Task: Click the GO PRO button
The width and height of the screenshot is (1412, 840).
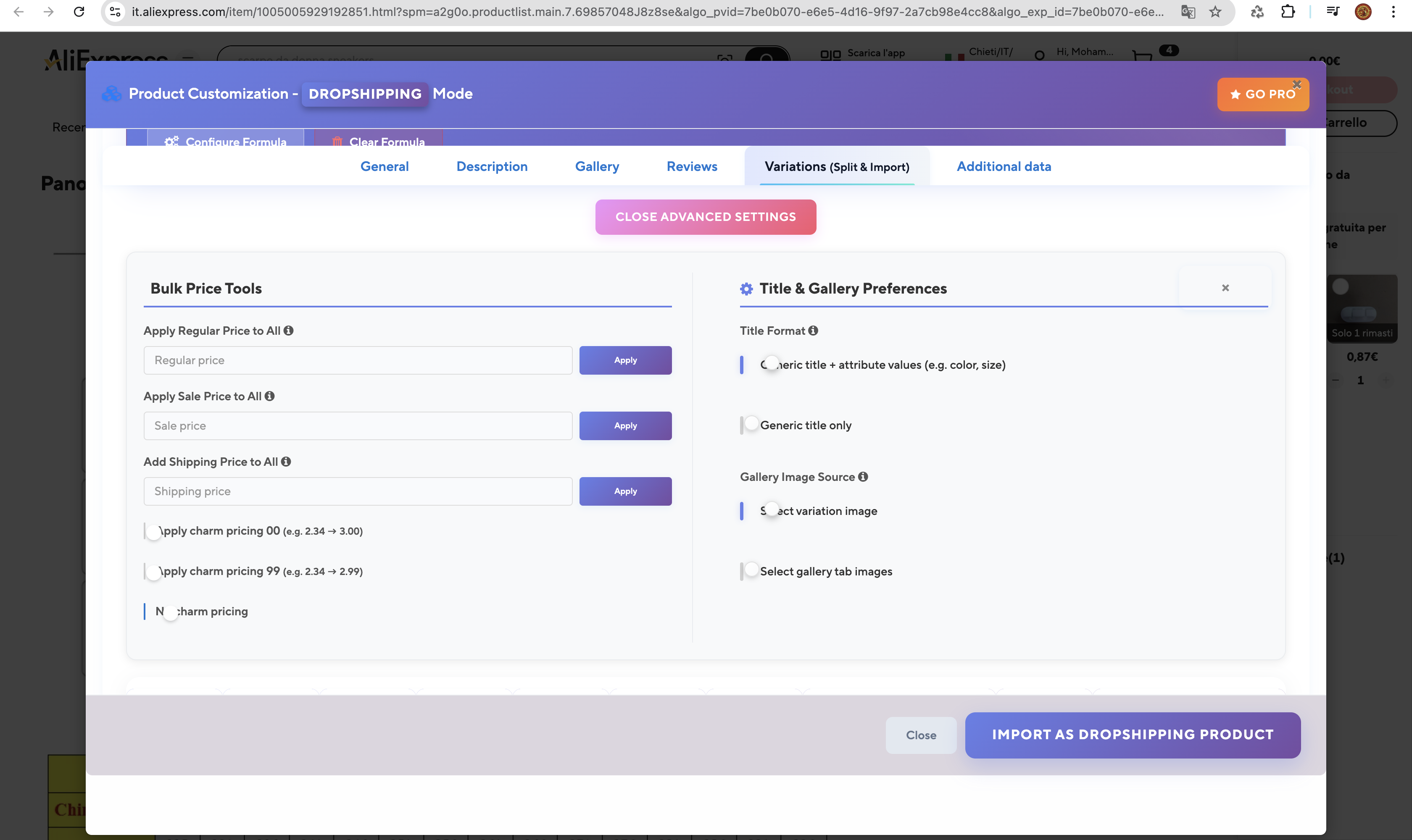Action: pos(1262,94)
